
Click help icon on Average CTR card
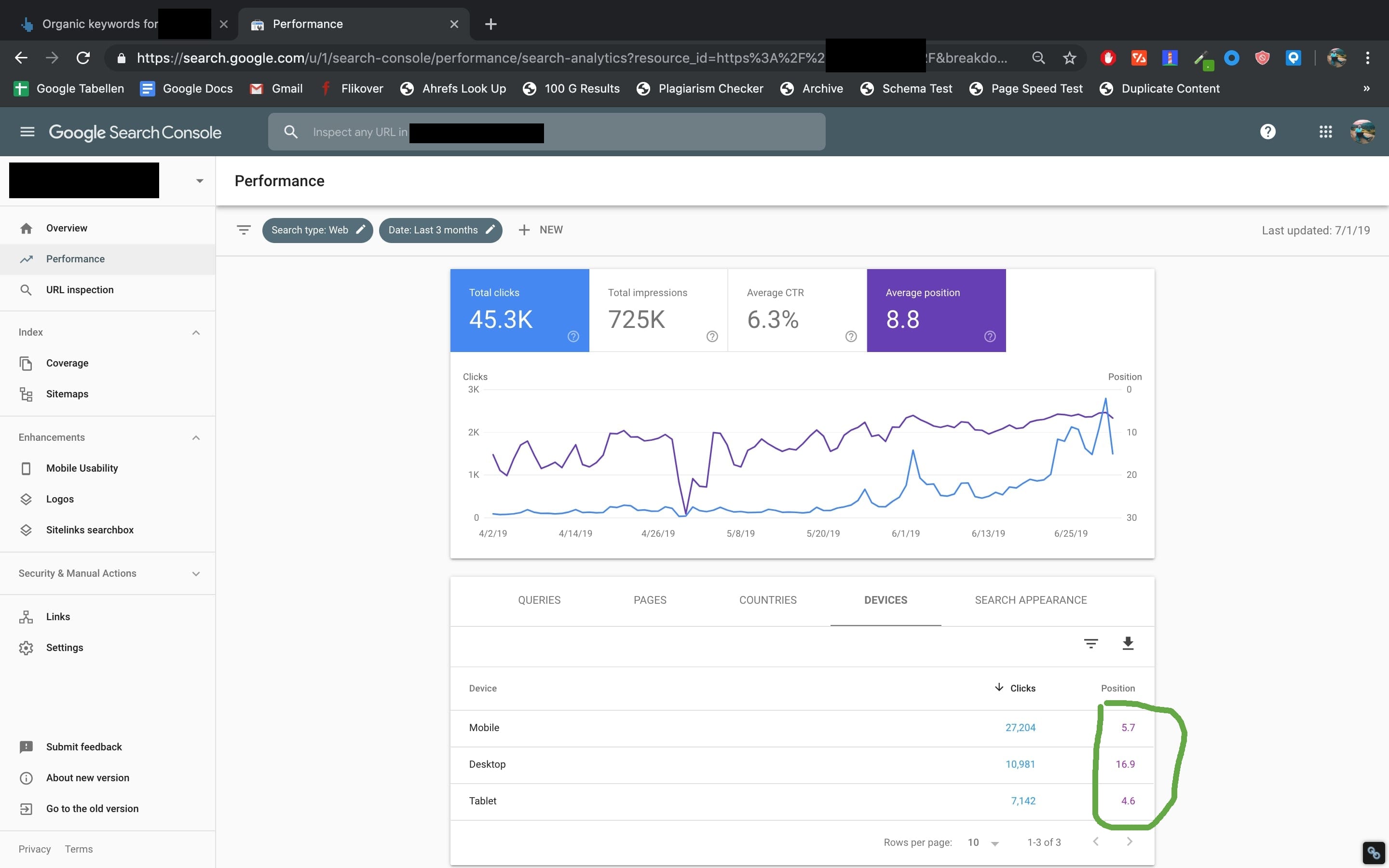point(851,337)
